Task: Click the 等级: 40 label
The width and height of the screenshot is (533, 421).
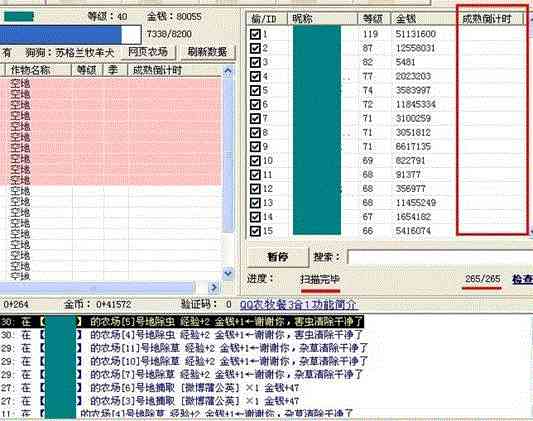Action: (108, 16)
